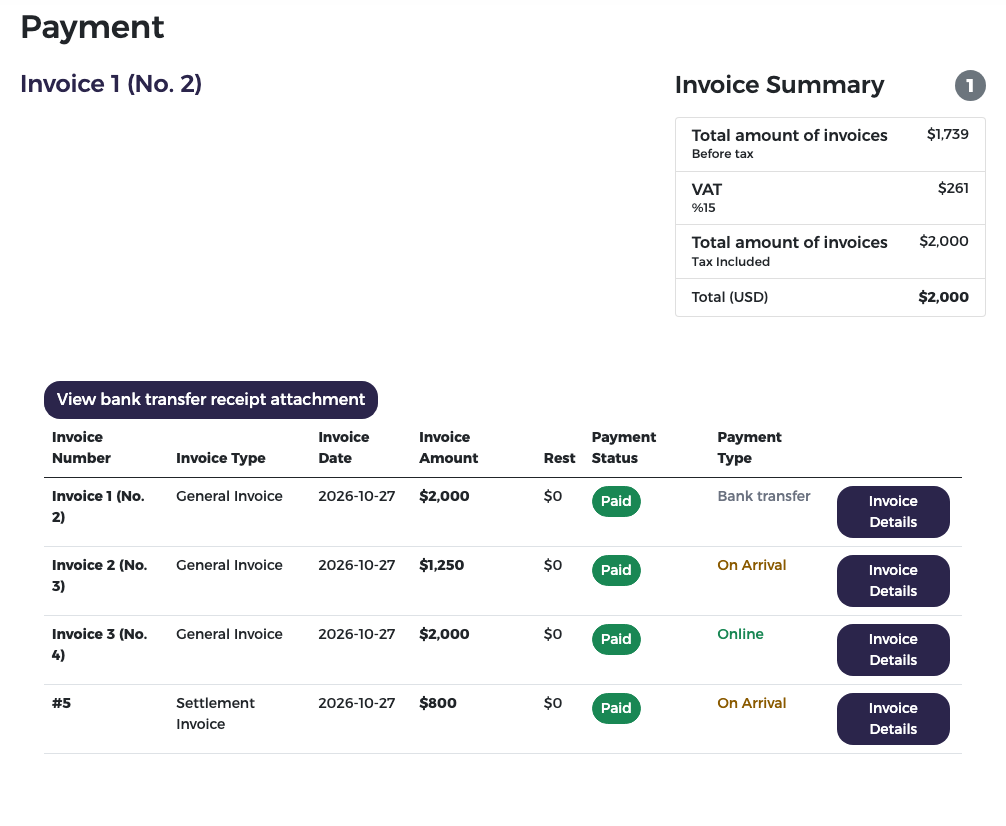
Task: Open Invoice Details for Invoice 1 (No. 2)
Action: (x=893, y=512)
